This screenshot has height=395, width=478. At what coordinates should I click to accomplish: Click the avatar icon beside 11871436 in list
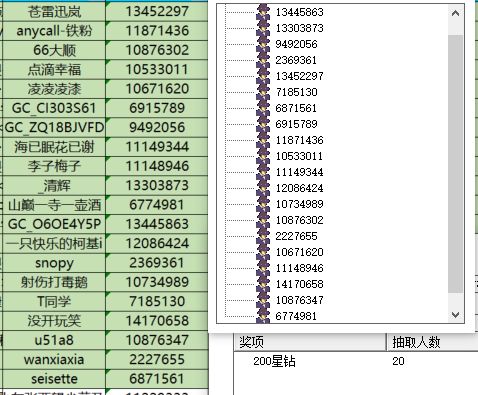pos(263,140)
